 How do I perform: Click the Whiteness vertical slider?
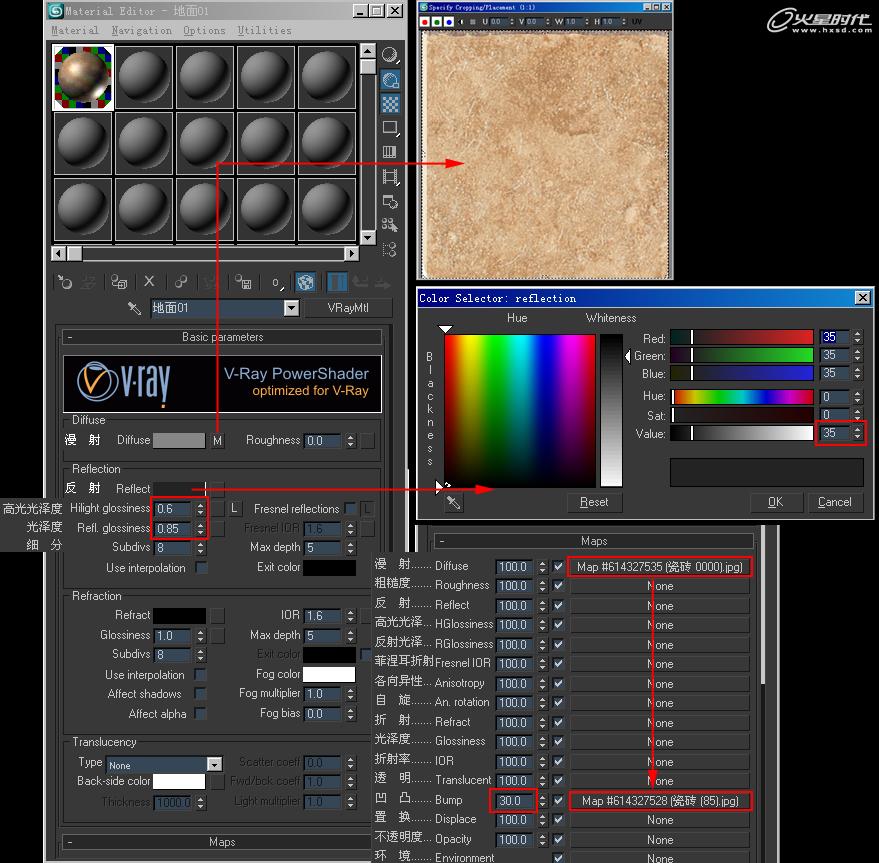[611, 410]
